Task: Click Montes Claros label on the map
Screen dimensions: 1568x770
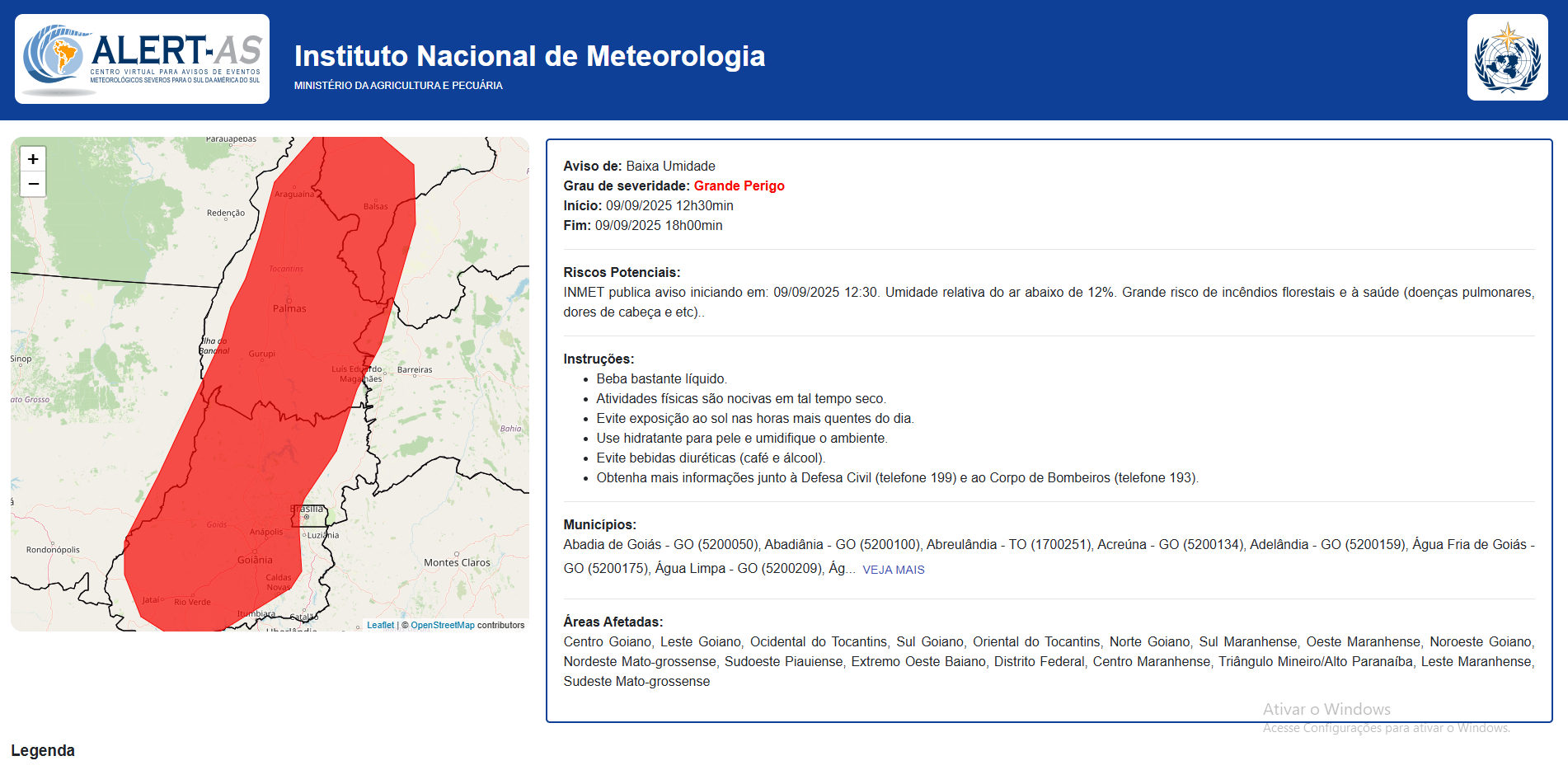Action: click(457, 562)
